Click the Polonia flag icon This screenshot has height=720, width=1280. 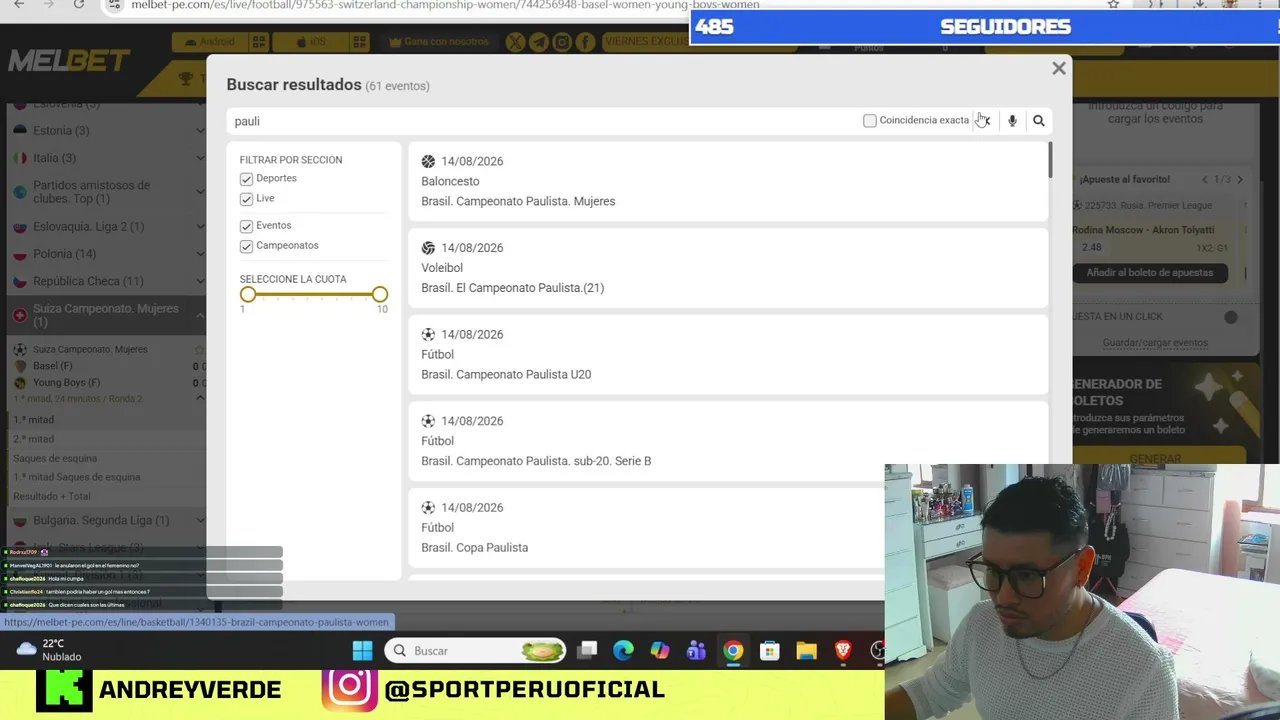[x=19, y=254]
